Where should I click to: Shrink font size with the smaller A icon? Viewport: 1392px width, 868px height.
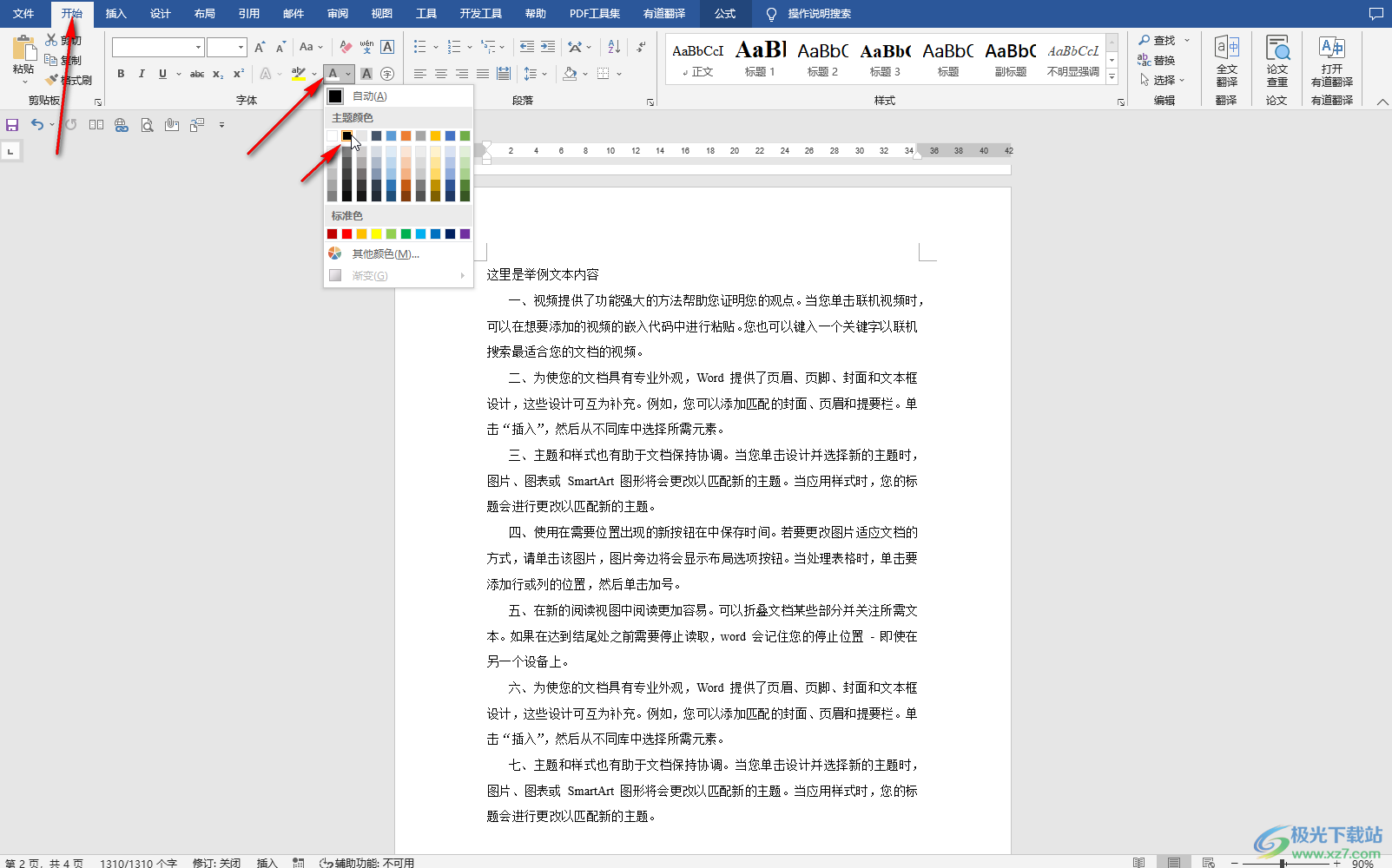(x=280, y=47)
